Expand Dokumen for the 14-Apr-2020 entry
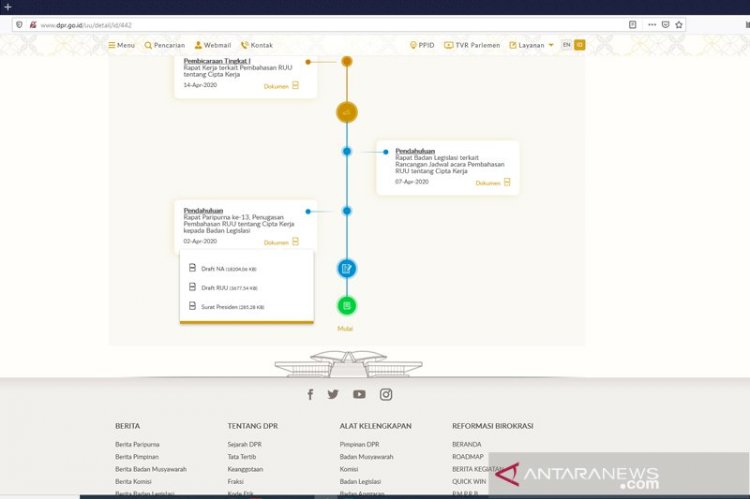The width and height of the screenshot is (750, 499). [281, 86]
